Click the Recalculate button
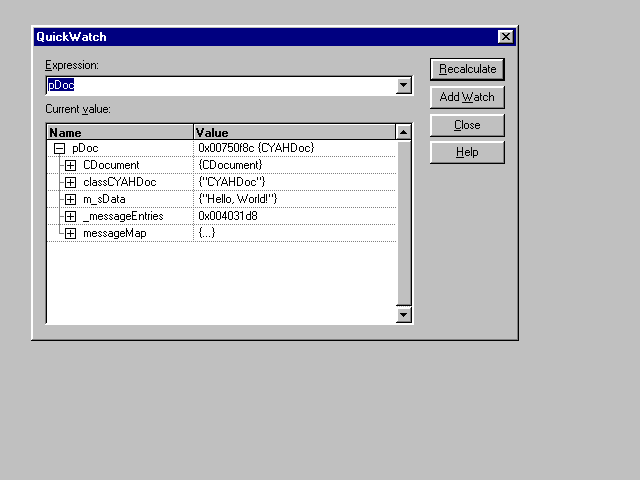This screenshot has width=640, height=480. (x=467, y=69)
